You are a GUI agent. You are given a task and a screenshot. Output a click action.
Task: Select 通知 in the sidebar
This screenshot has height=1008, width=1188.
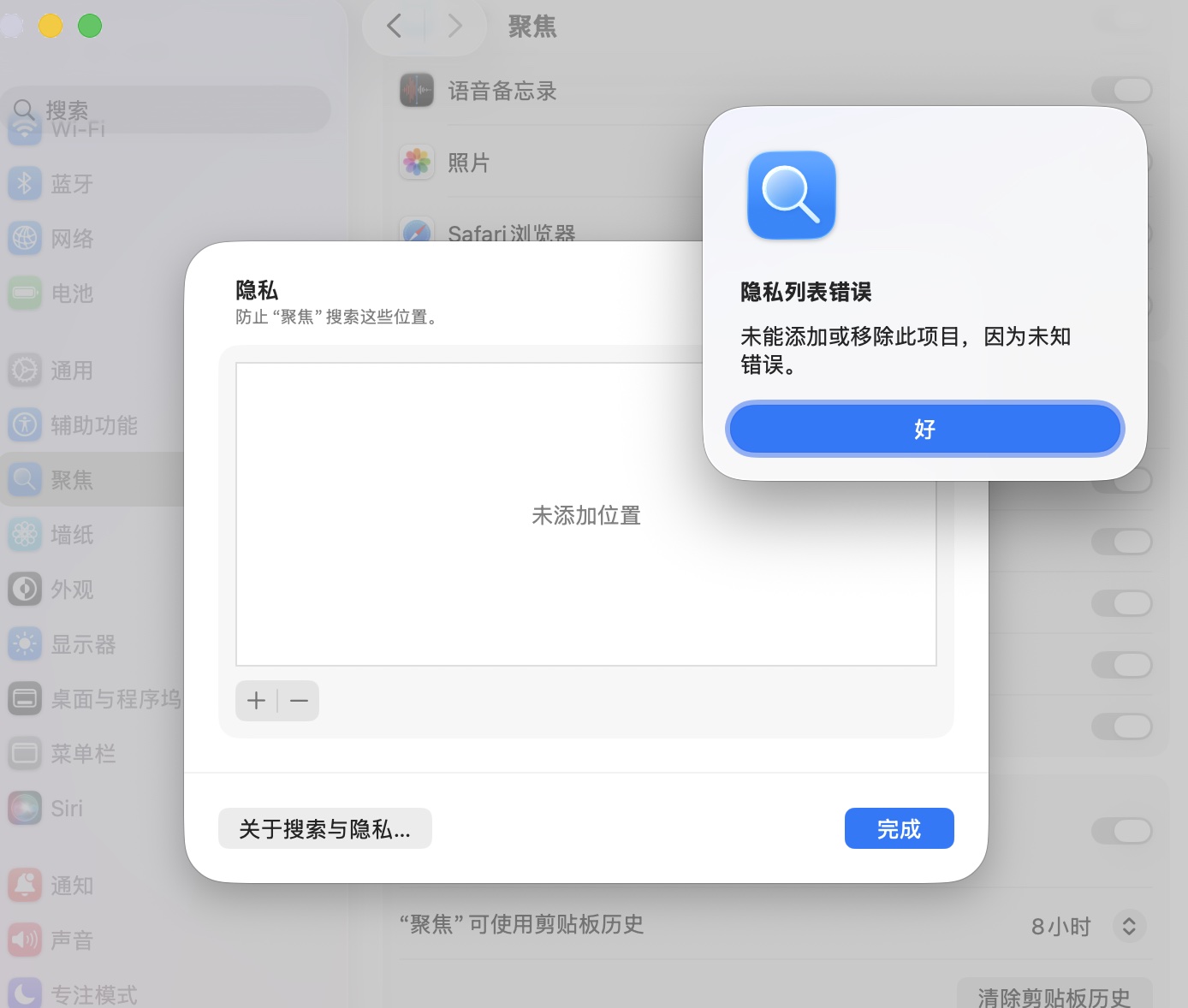click(x=72, y=886)
